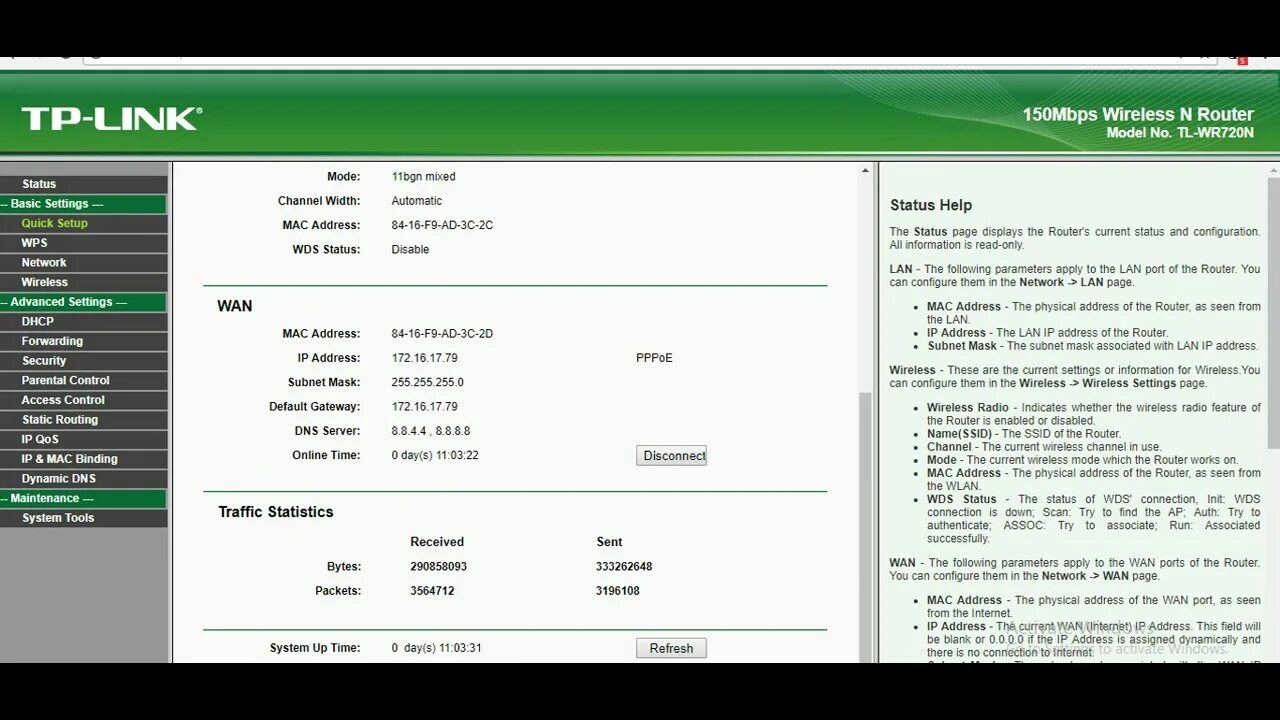The image size is (1280, 720).
Task: Select received packets 3564712
Action: coord(432,591)
